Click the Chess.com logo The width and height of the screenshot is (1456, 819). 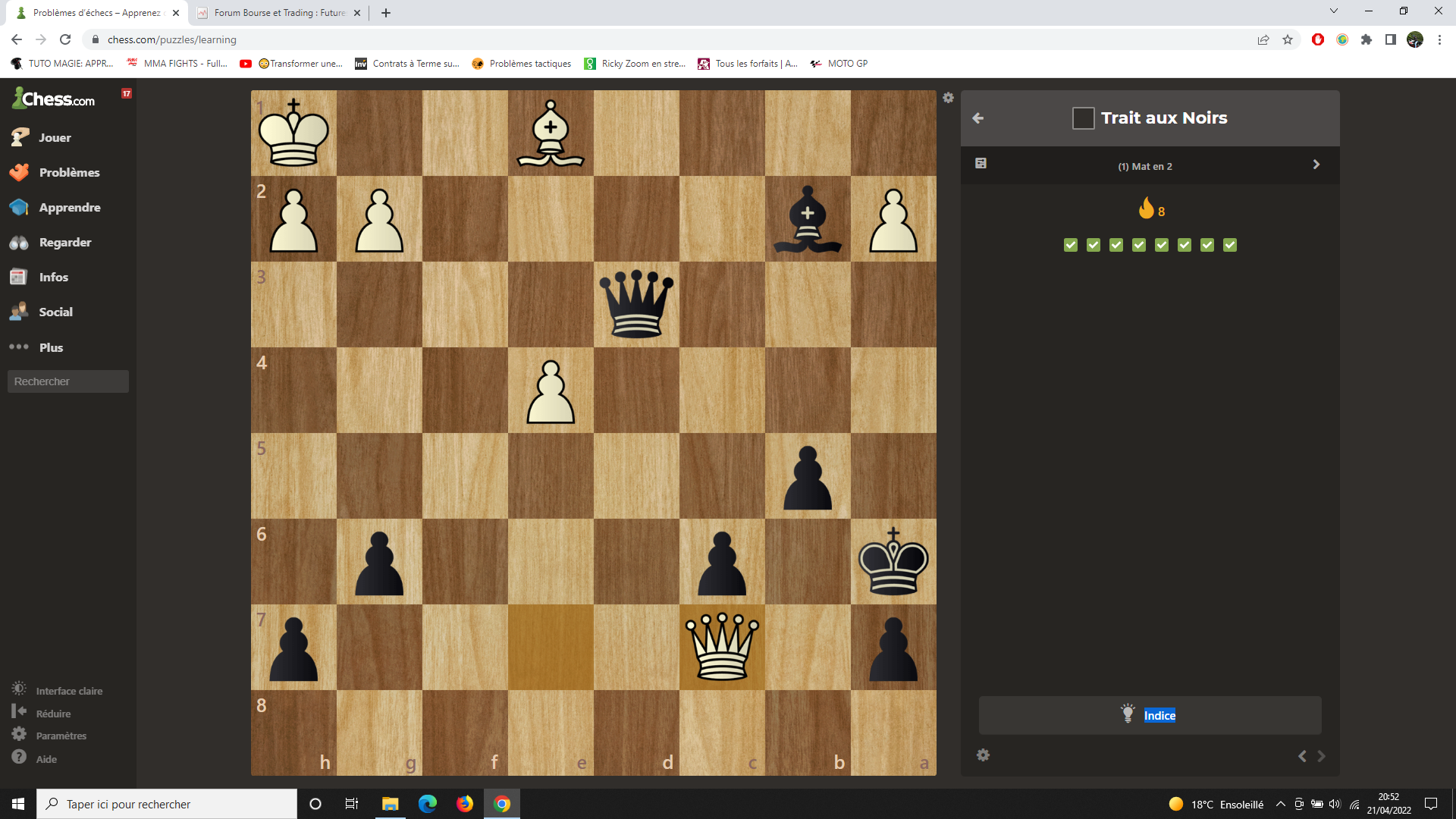tap(55, 99)
